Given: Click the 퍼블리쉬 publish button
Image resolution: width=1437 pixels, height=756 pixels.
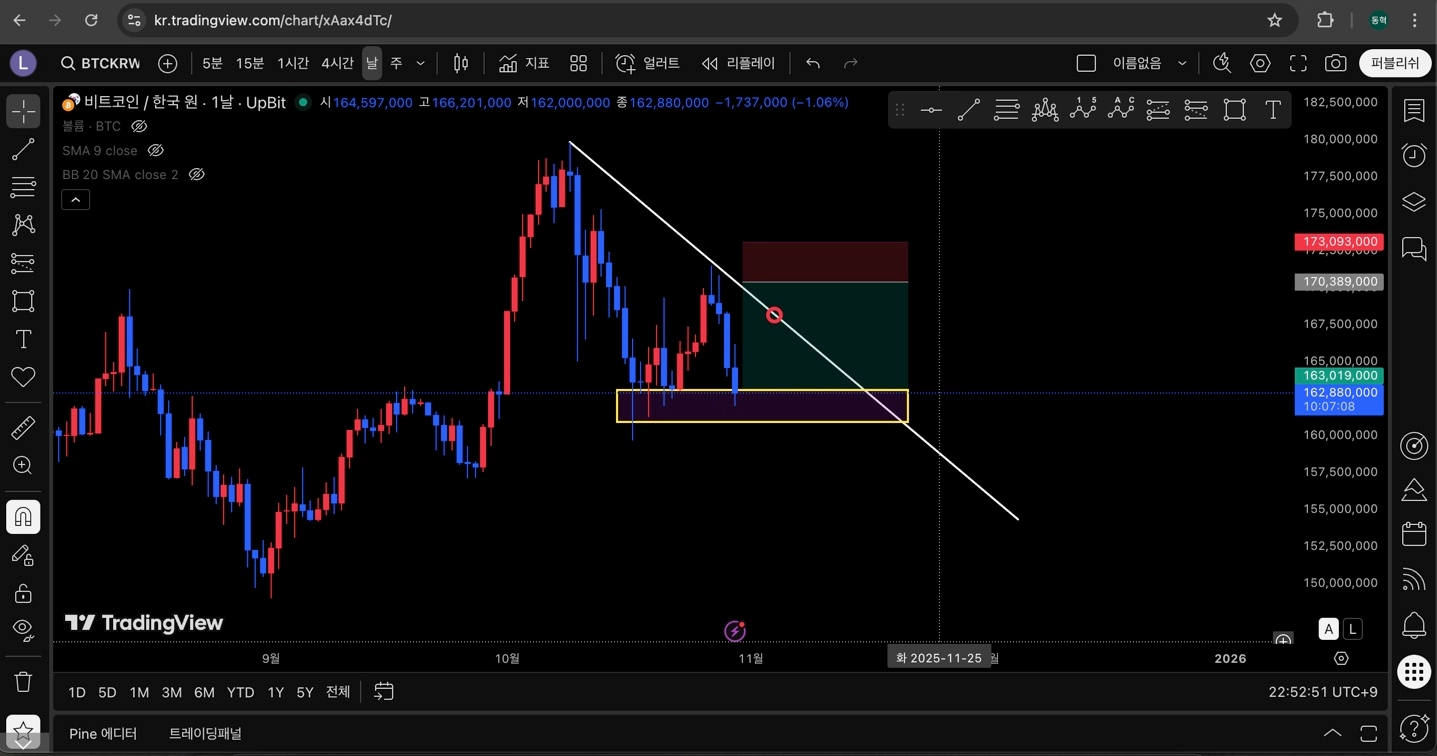Looking at the screenshot, I should [1395, 63].
